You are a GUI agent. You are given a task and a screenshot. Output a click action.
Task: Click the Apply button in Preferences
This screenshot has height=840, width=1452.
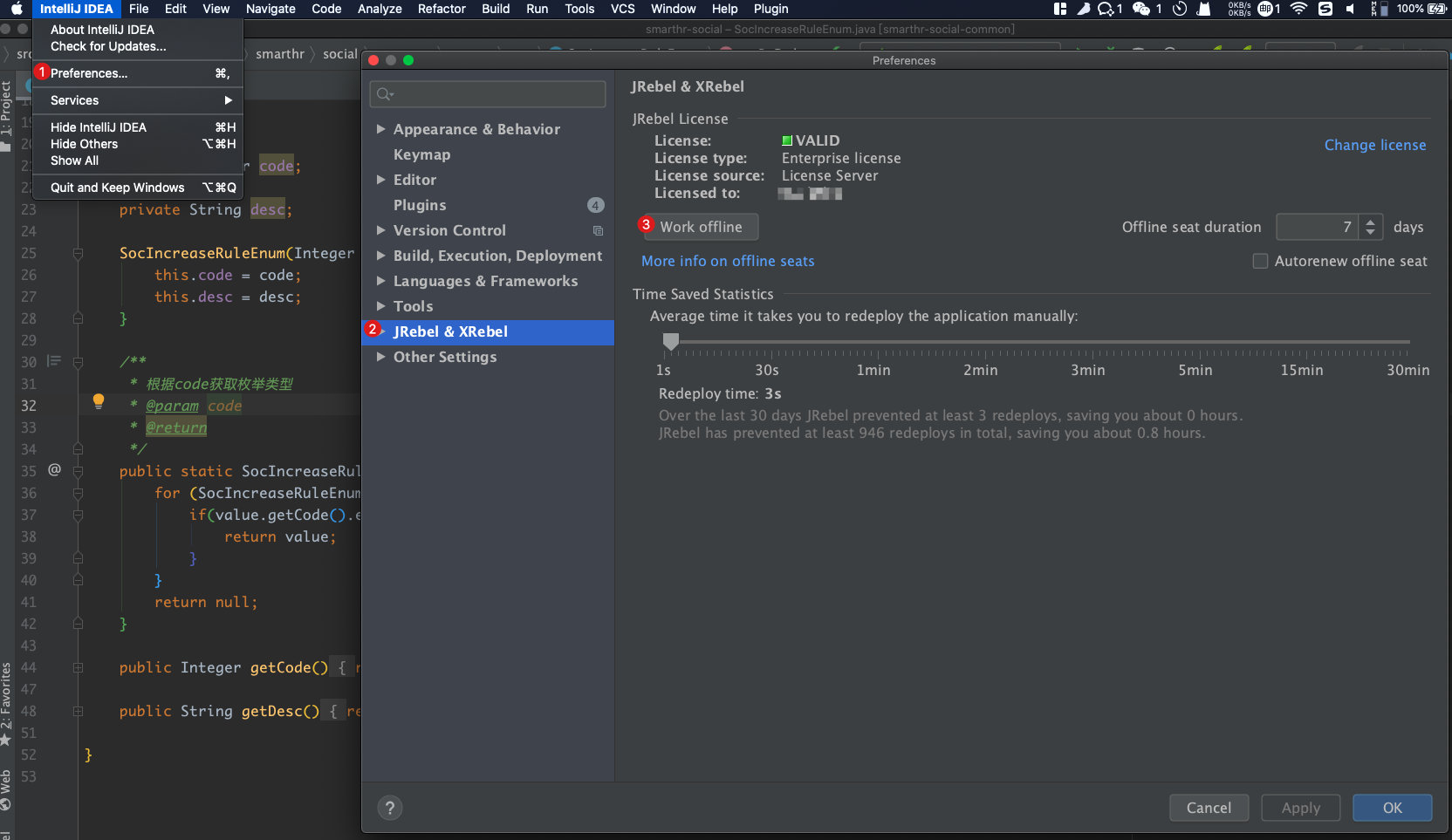[1301, 808]
